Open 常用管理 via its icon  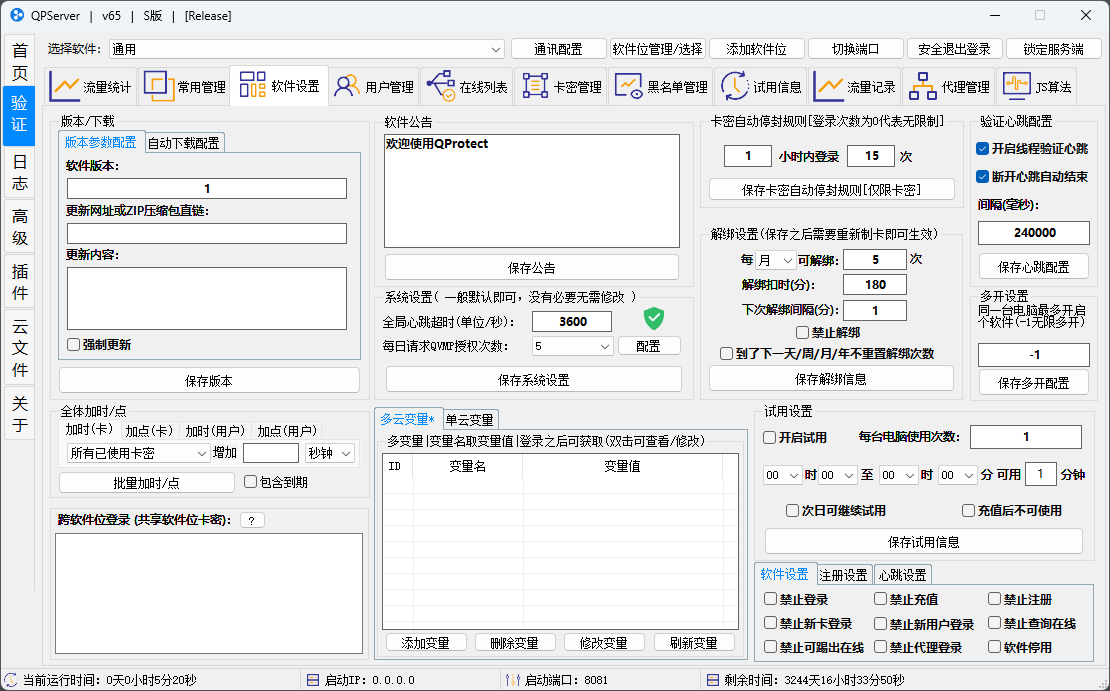159,86
